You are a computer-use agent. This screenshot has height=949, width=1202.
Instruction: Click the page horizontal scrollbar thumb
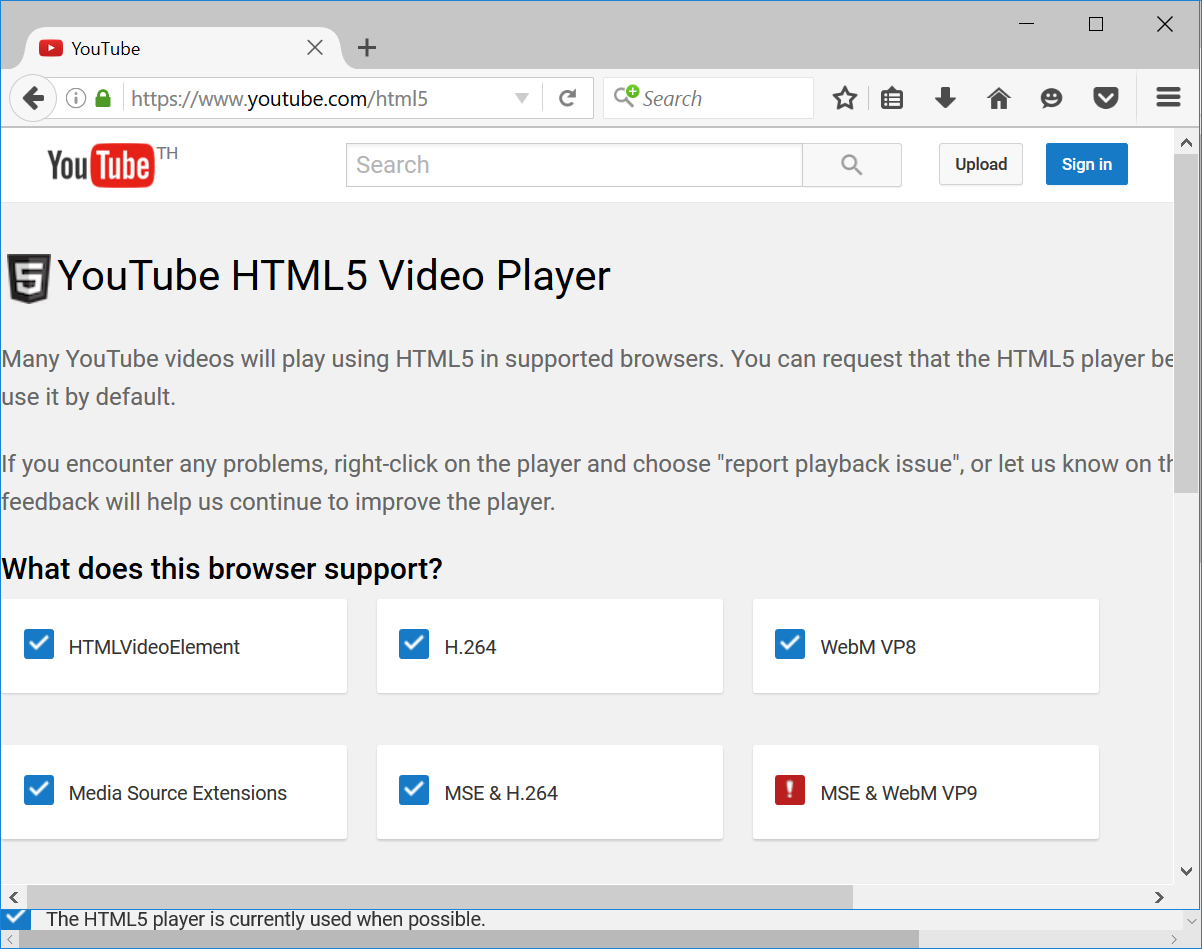click(x=440, y=897)
